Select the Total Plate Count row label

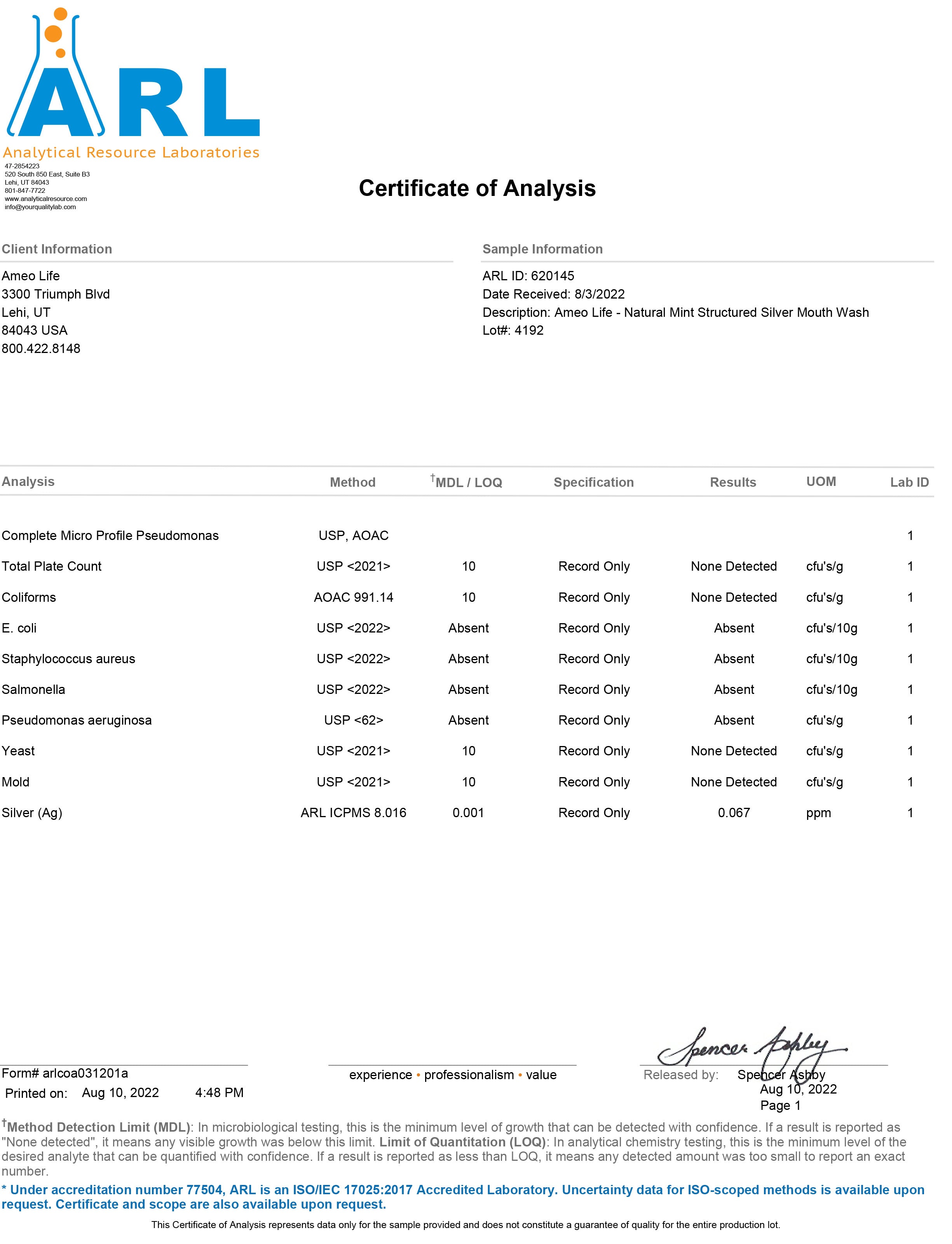coord(52,566)
